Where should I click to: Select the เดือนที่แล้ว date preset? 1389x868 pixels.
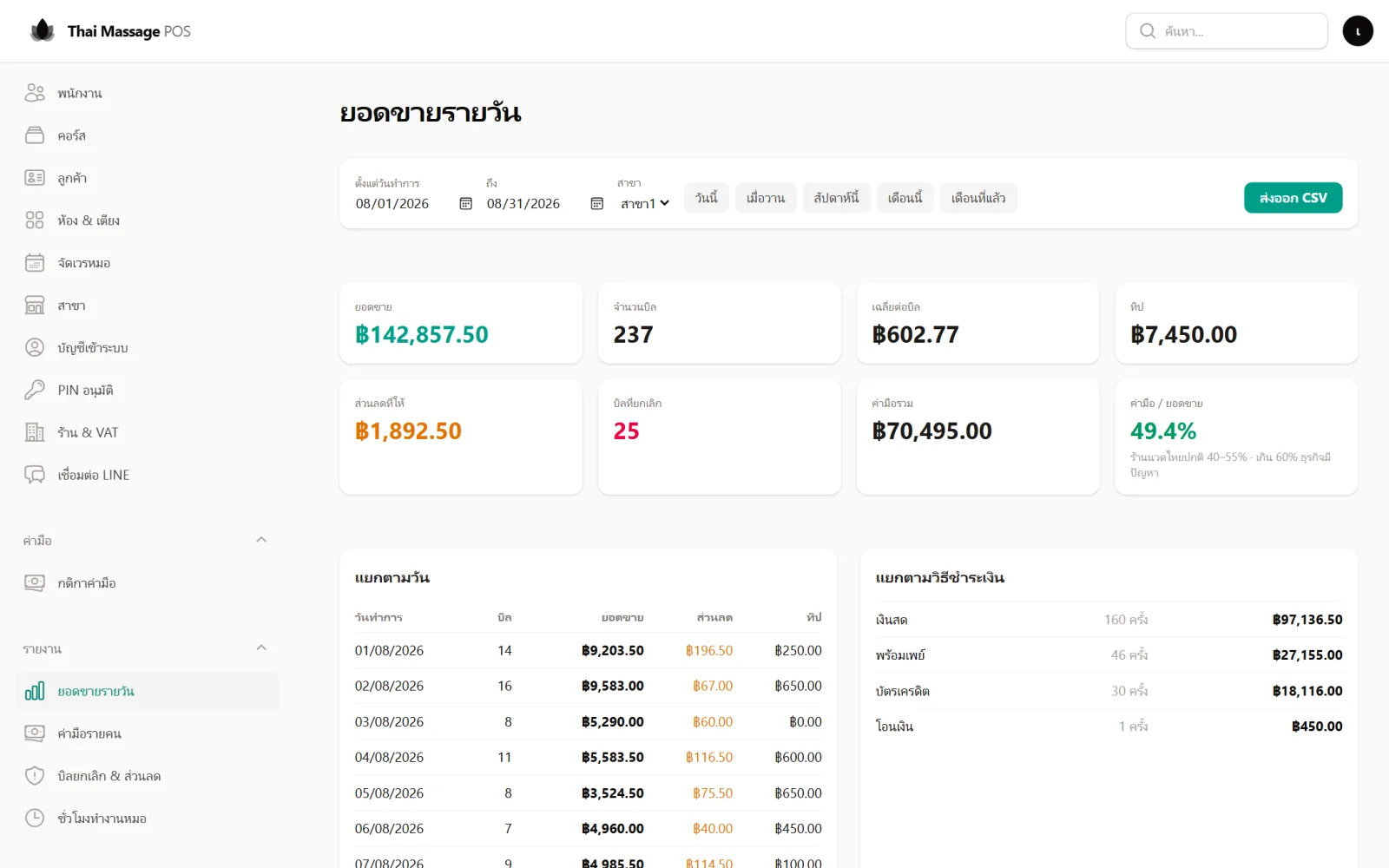pos(978,198)
